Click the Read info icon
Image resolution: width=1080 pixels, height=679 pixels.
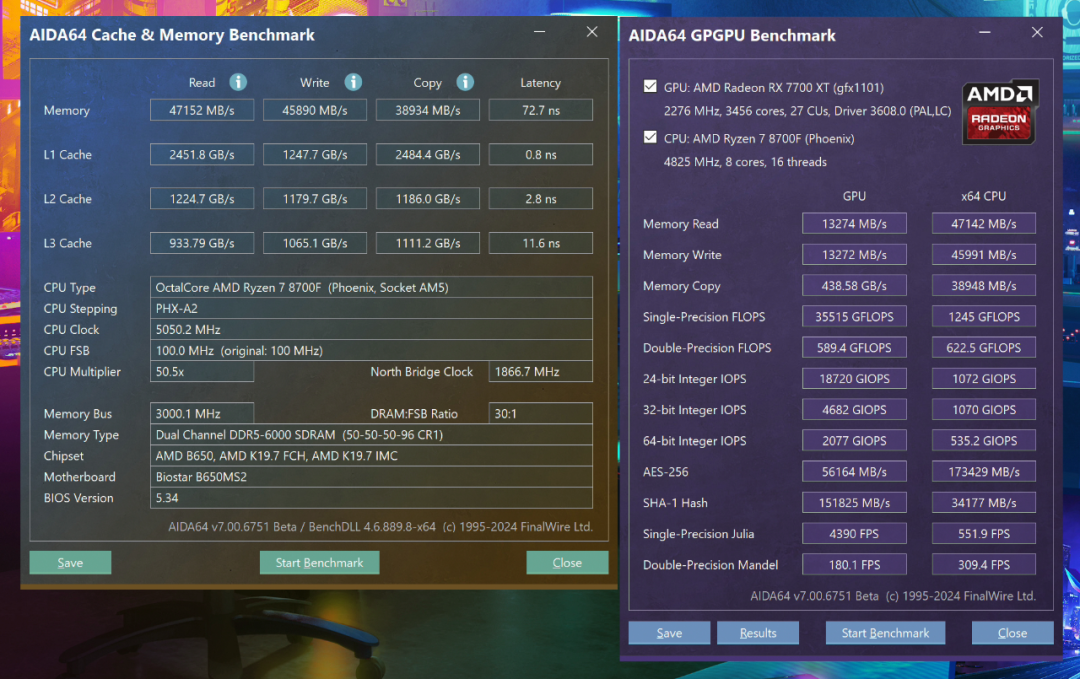(x=238, y=82)
